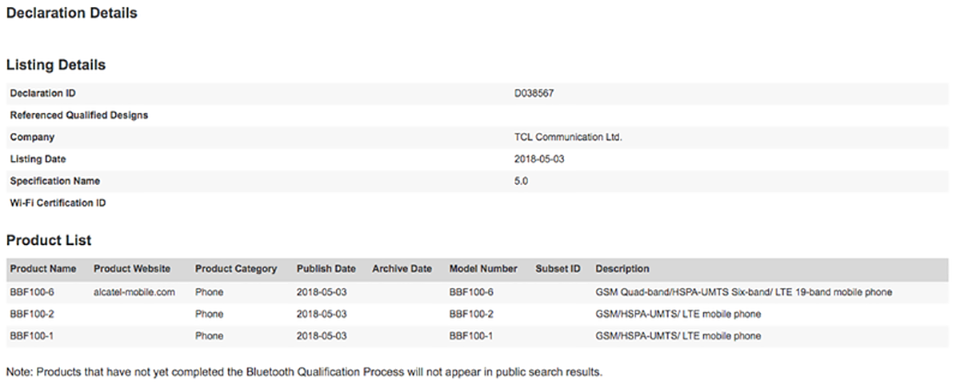Click the 'Declaration Details' heading

click(x=72, y=13)
